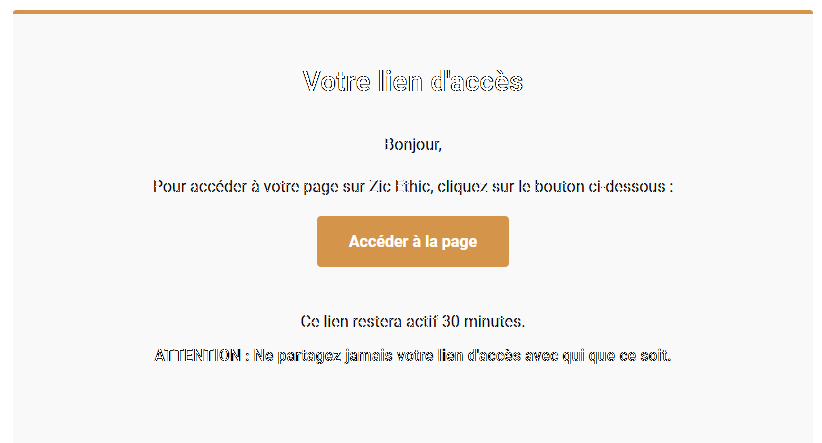Click the phrase "Ce lien restera actif"
Image resolution: width=822 pixels, height=443 pixels.
pos(369,322)
